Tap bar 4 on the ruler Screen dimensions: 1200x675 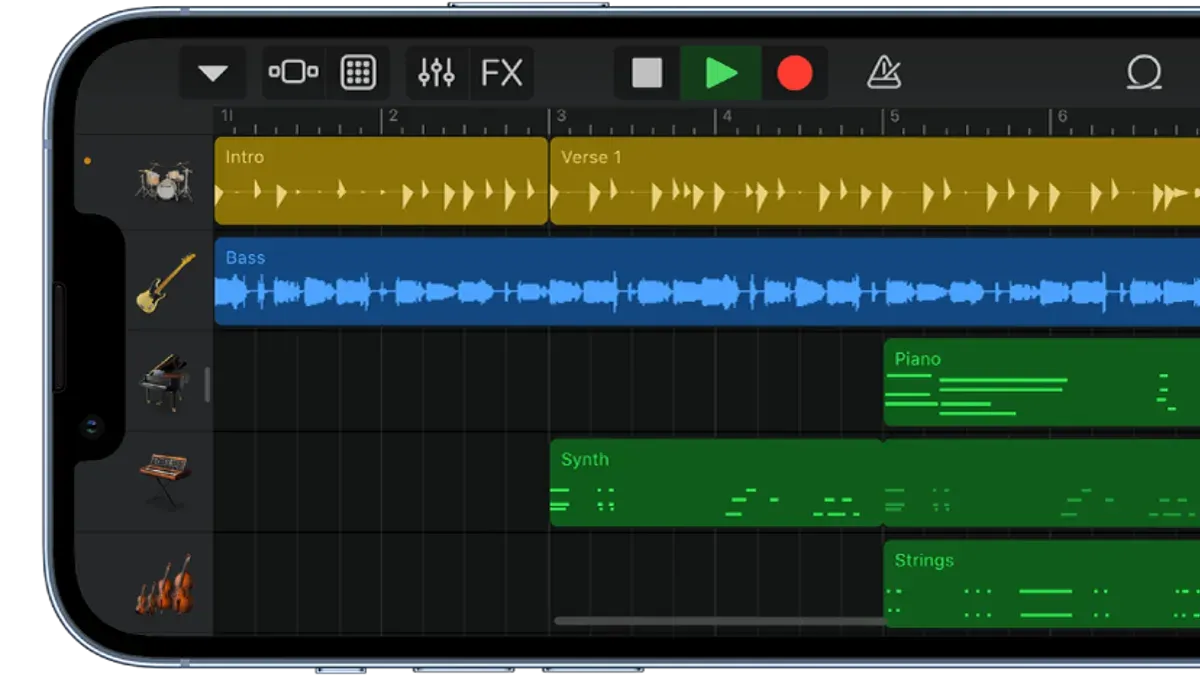point(727,116)
